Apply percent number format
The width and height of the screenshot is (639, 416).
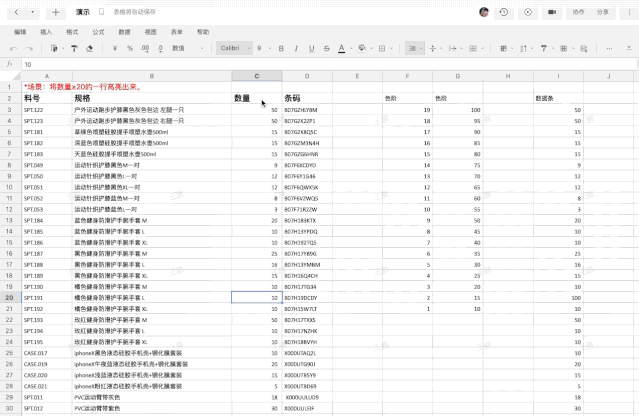point(130,48)
